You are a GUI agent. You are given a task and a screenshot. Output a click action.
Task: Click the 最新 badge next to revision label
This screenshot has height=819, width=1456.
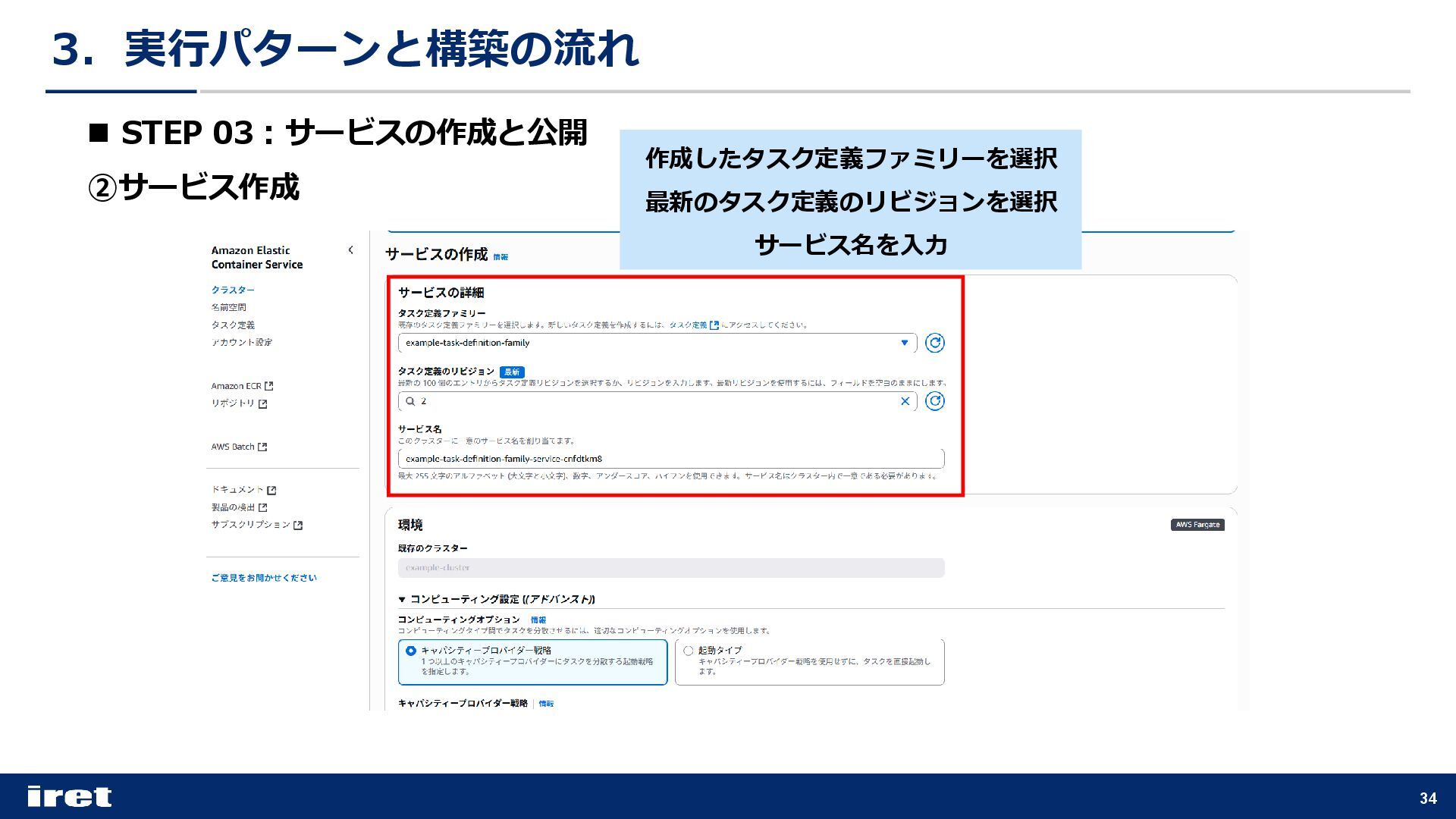[512, 372]
